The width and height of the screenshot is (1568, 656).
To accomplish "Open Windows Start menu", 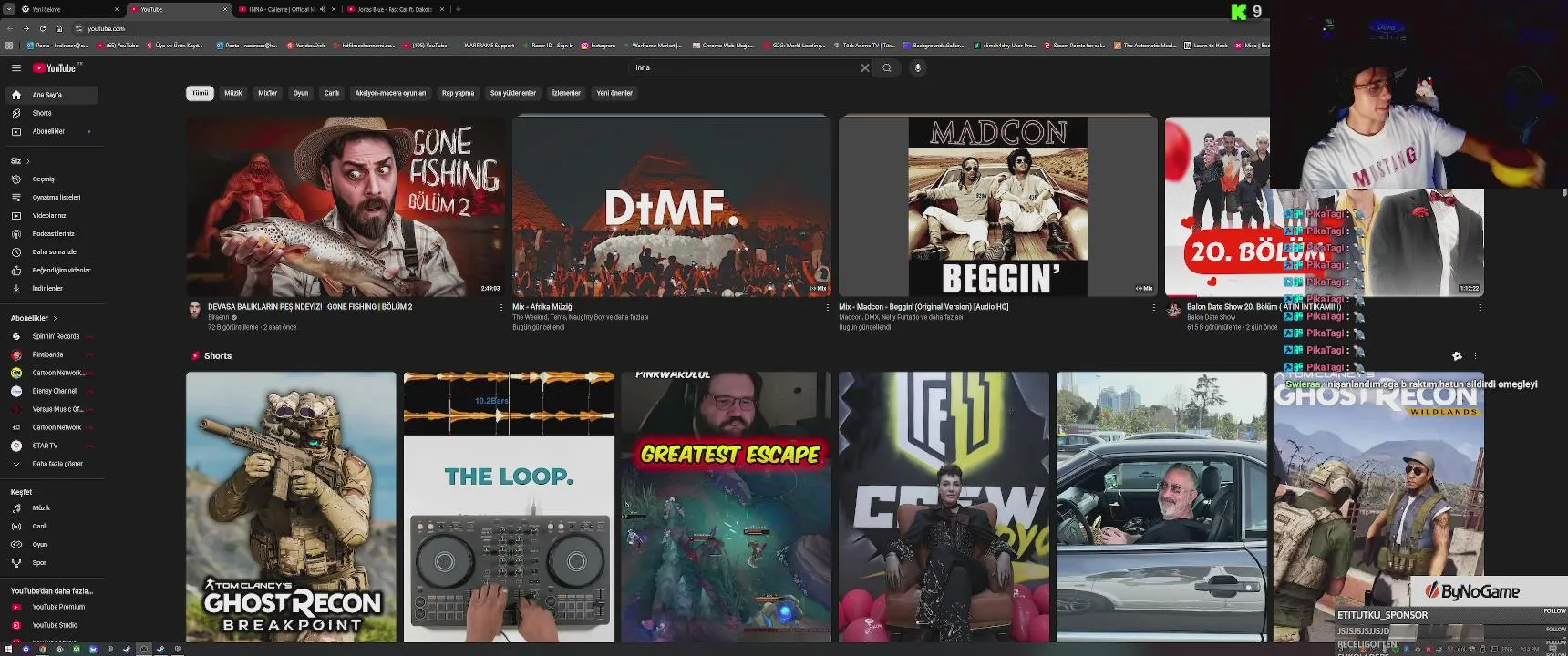I will (8, 649).
